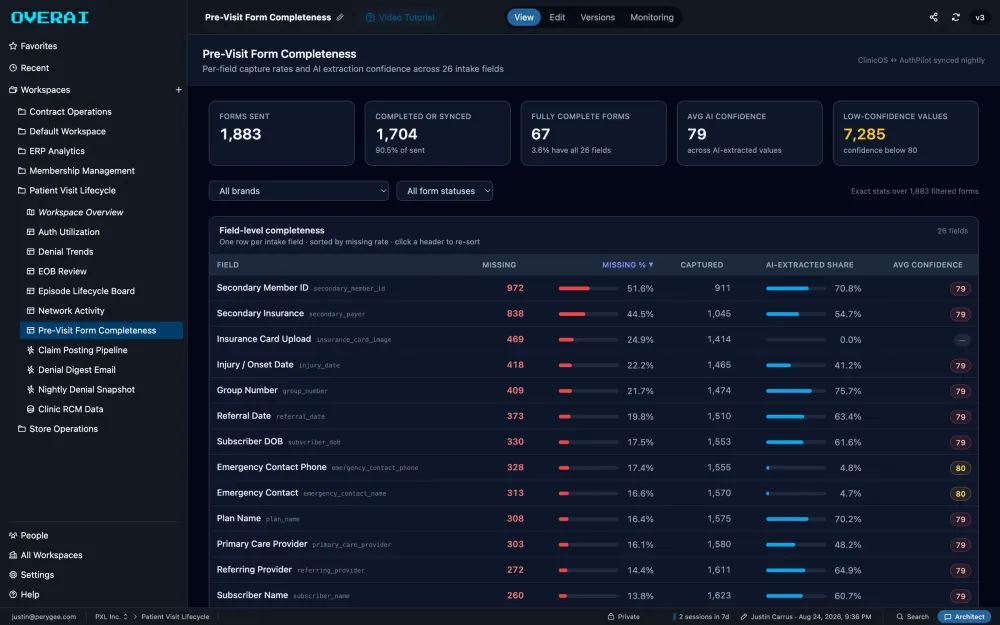
Task: Click the Group Number AI-extracted share bar
Action: (x=795, y=391)
